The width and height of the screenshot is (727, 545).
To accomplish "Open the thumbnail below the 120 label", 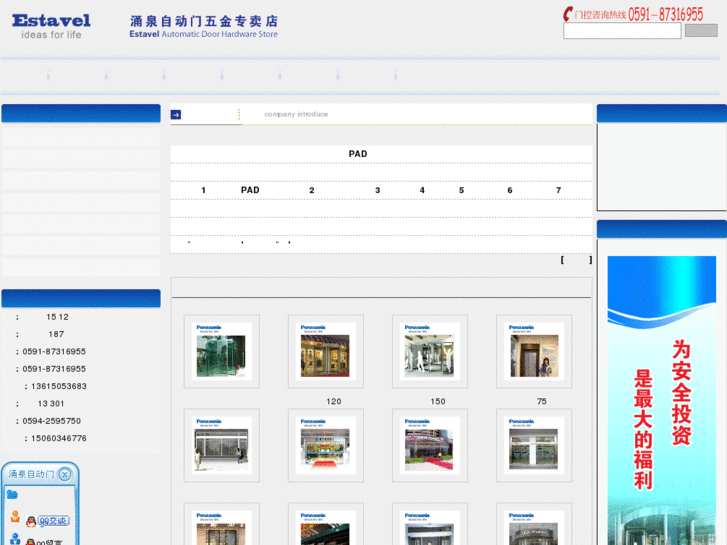I will click(325, 445).
